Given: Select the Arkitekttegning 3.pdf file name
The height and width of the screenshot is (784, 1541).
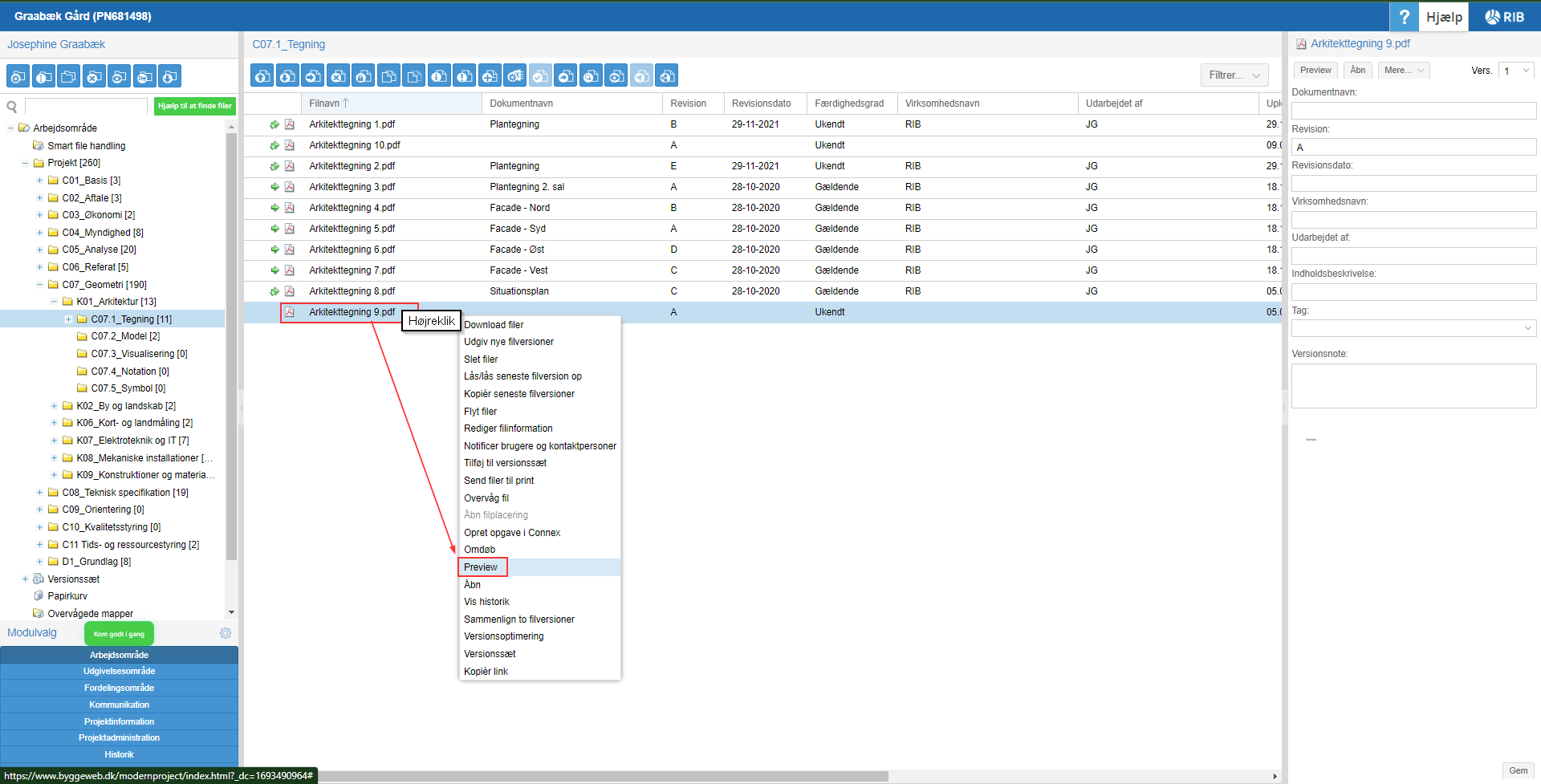Looking at the screenshot, I should 352,187.
